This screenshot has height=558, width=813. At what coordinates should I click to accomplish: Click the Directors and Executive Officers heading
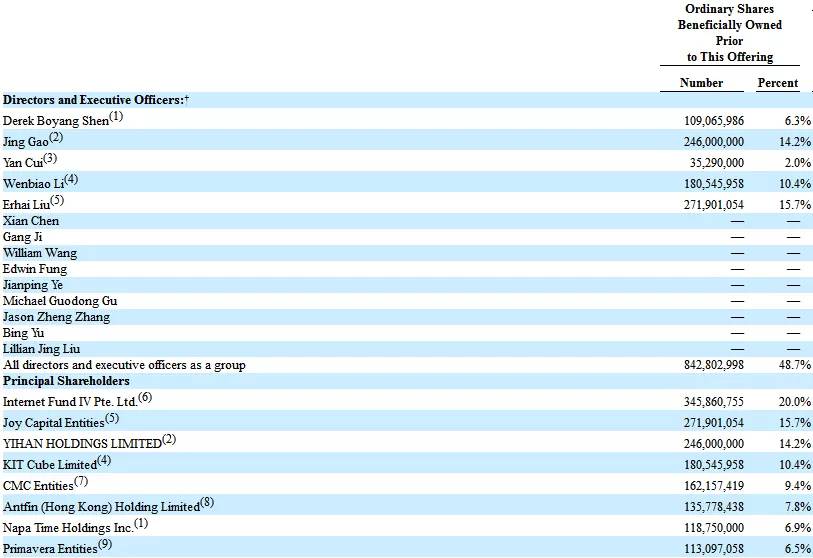[x=96, y=100]
